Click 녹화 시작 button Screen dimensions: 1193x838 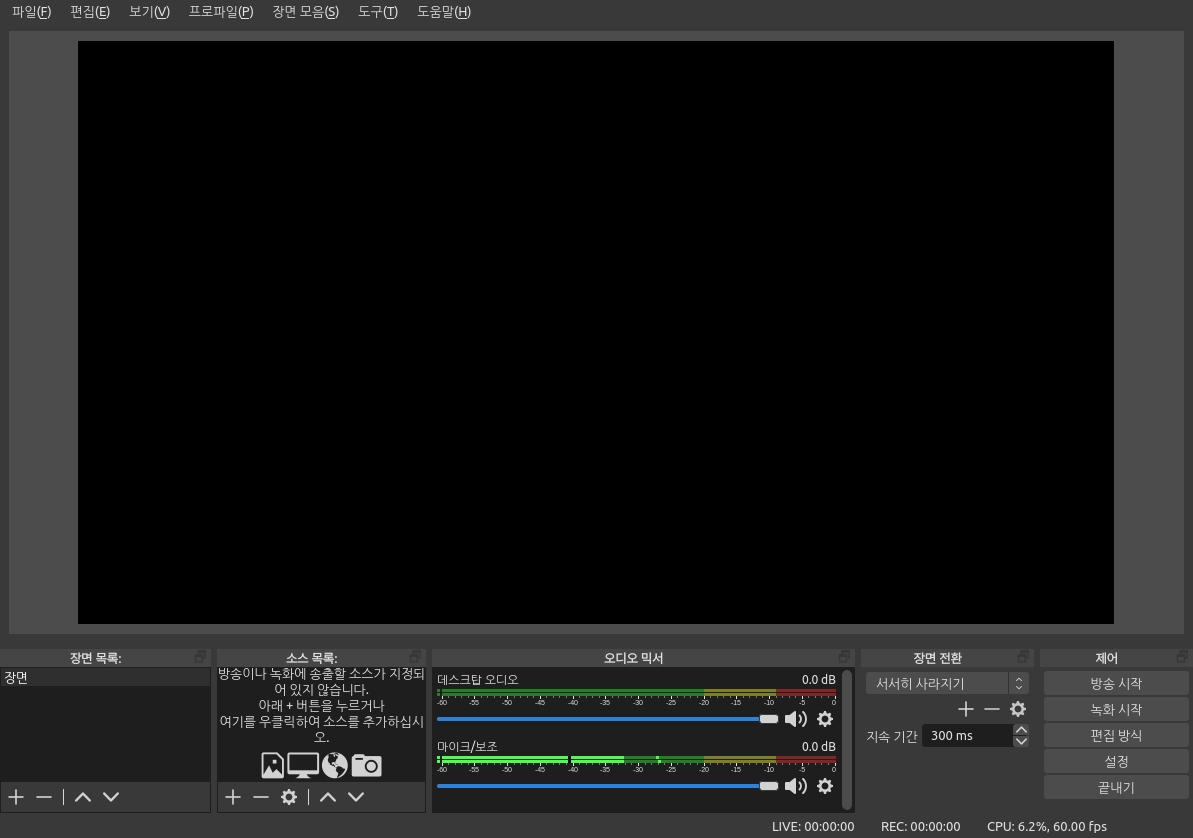coord(1116,709)
